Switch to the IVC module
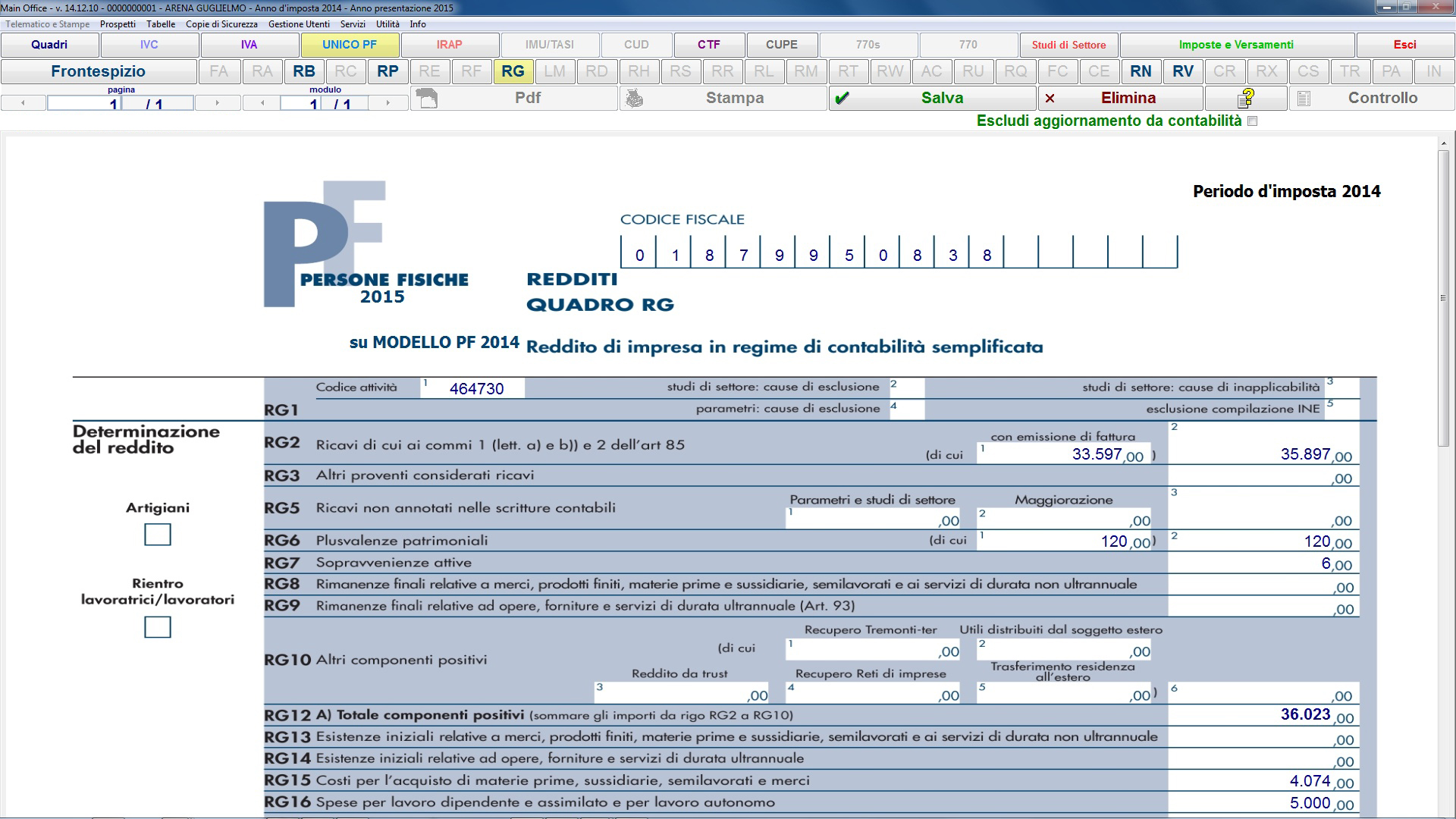 (x=149, y=45)
